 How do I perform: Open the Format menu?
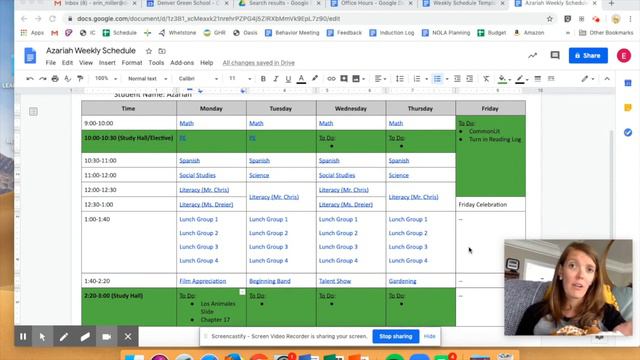click(x=132, y=63)
